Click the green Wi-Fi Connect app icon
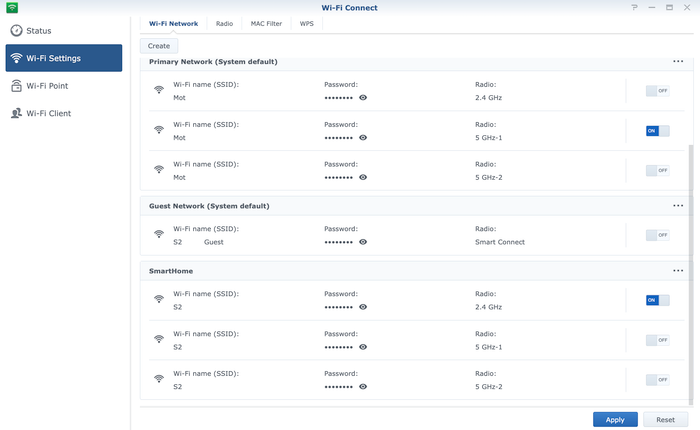Image resolution: width=700 pixels, height=430 pixels. tap(12, 7)
